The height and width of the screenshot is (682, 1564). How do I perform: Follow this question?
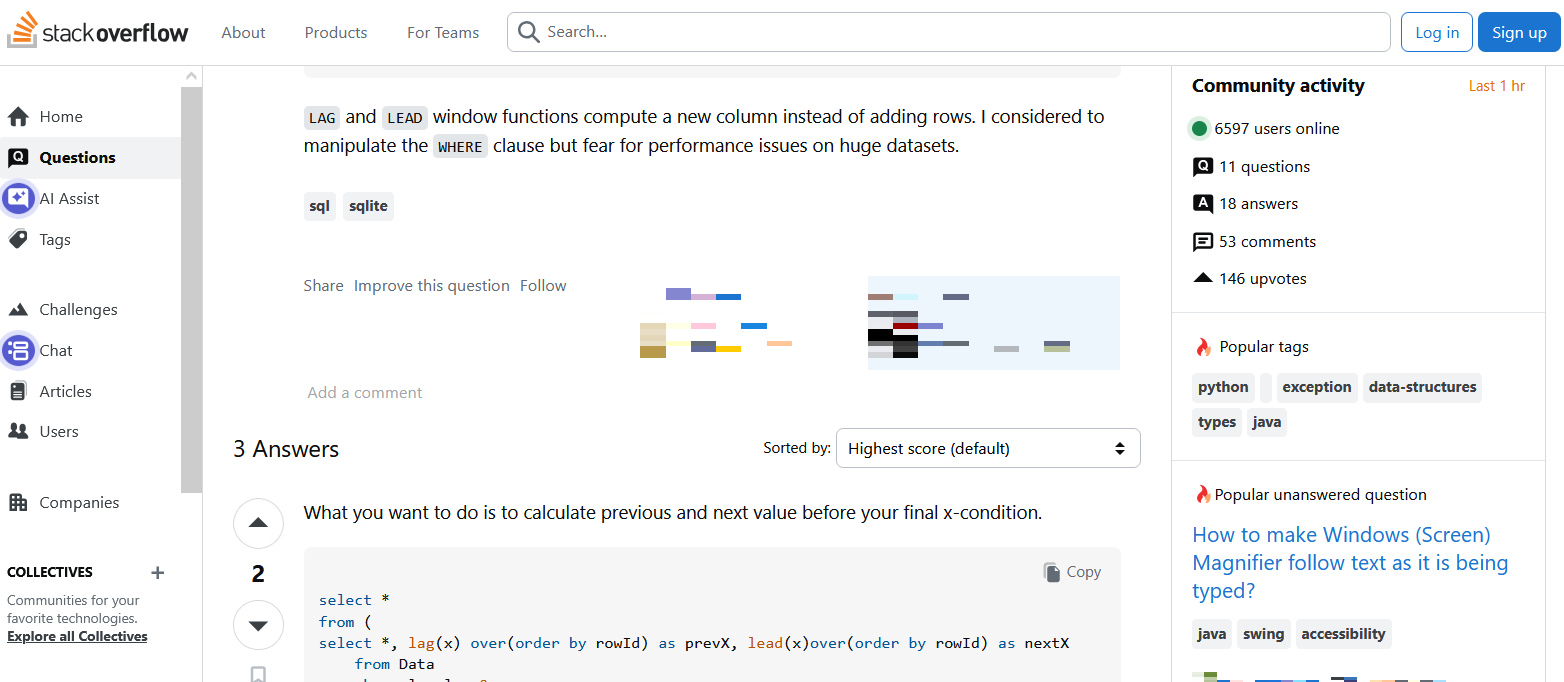pos(543,285)
